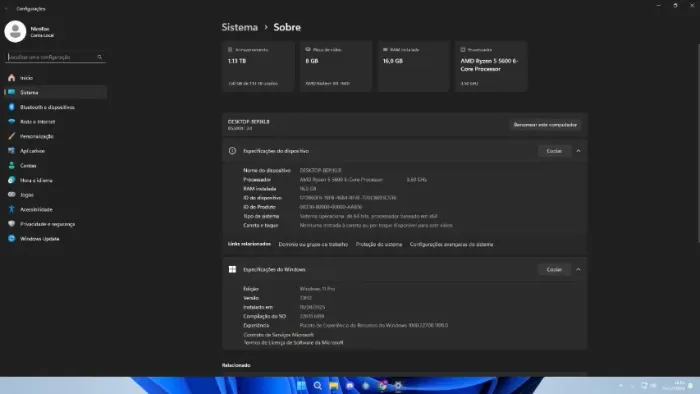Open the RAM instalada 16,0 GB card
This screenshot has width=700, height=394.
tap(413, 66)
